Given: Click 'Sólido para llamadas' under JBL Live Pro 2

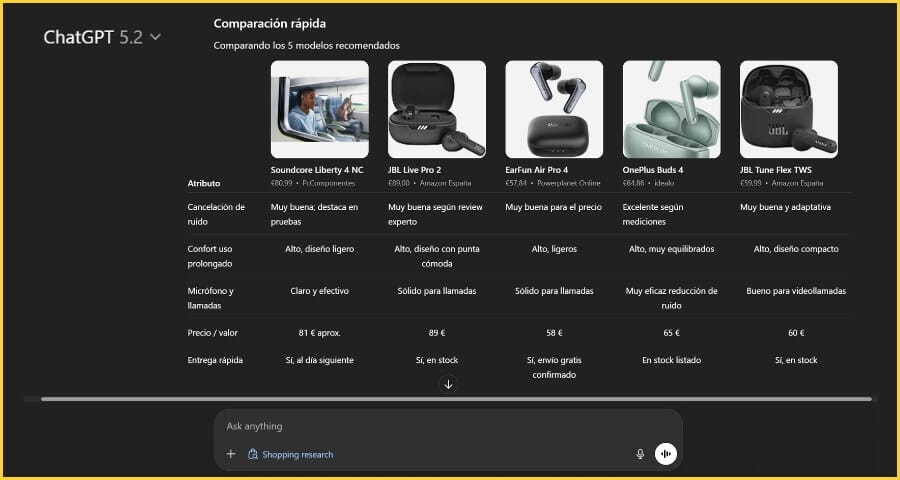Looking at the screenshot, I should pos(437,291).
